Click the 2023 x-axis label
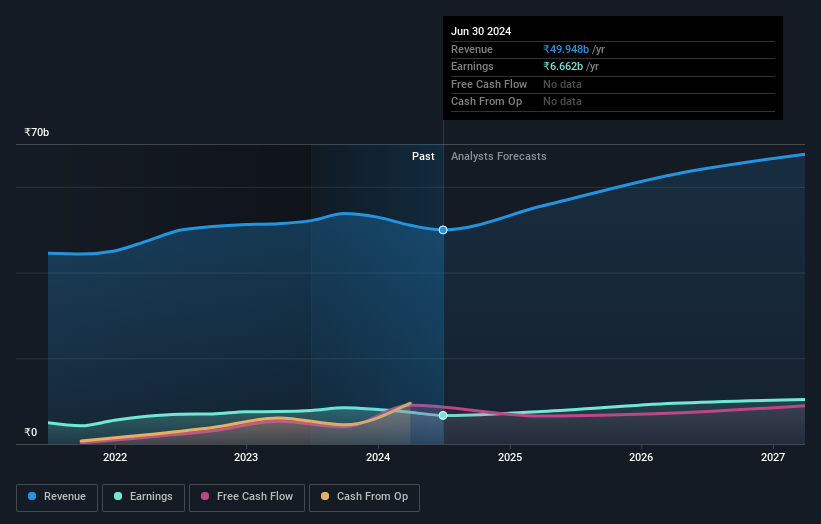The width and height of the screenshot is (821, 524). (246, 458)
